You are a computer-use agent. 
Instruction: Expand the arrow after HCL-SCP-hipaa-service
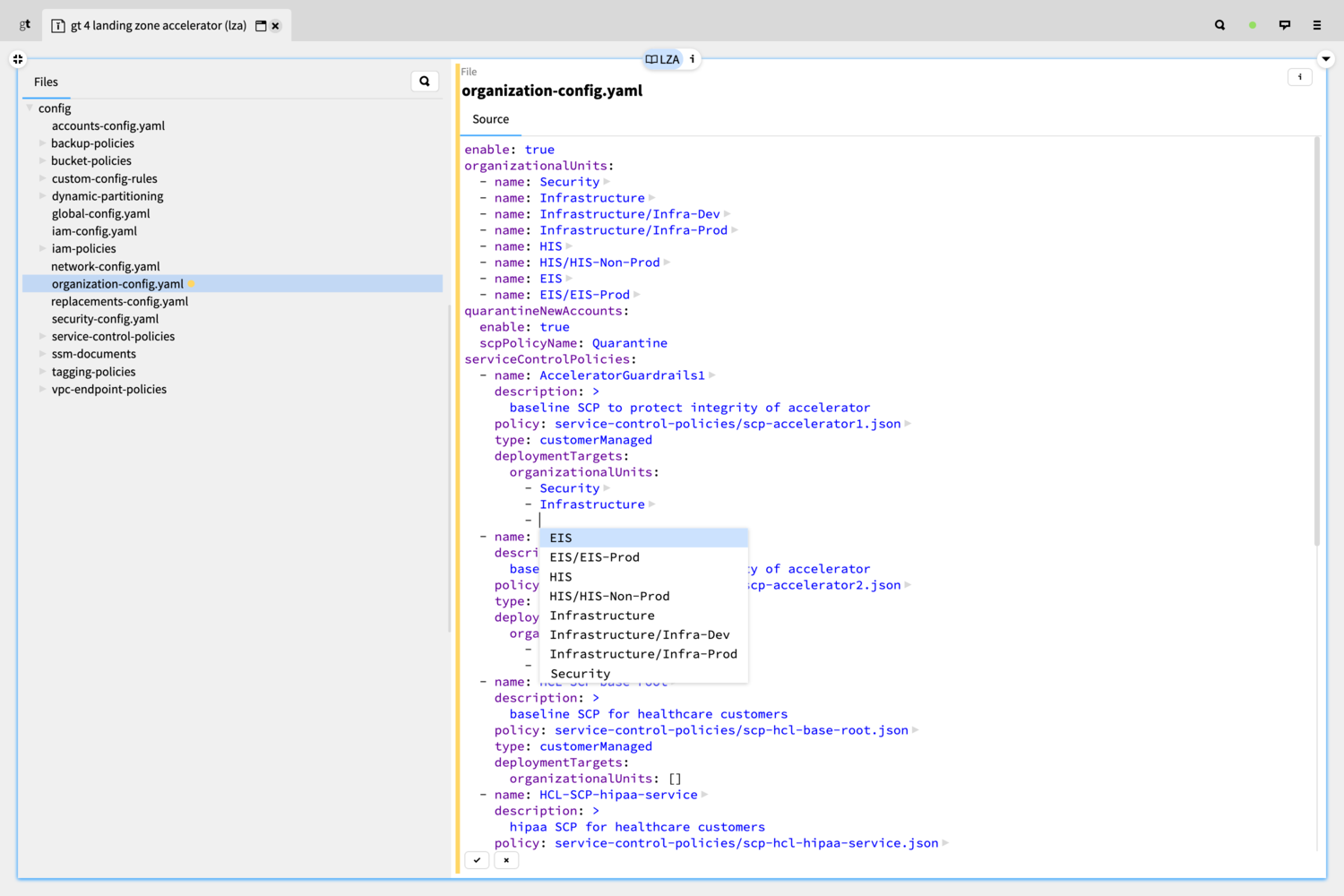704,795
